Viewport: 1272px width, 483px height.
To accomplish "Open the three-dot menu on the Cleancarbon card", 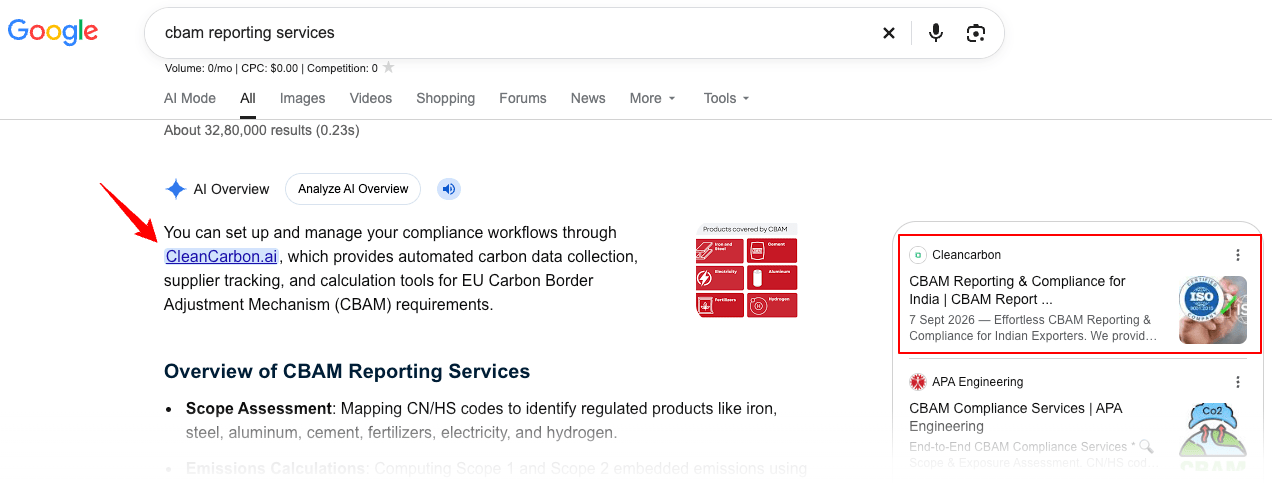I will (x=1238, y=255).
